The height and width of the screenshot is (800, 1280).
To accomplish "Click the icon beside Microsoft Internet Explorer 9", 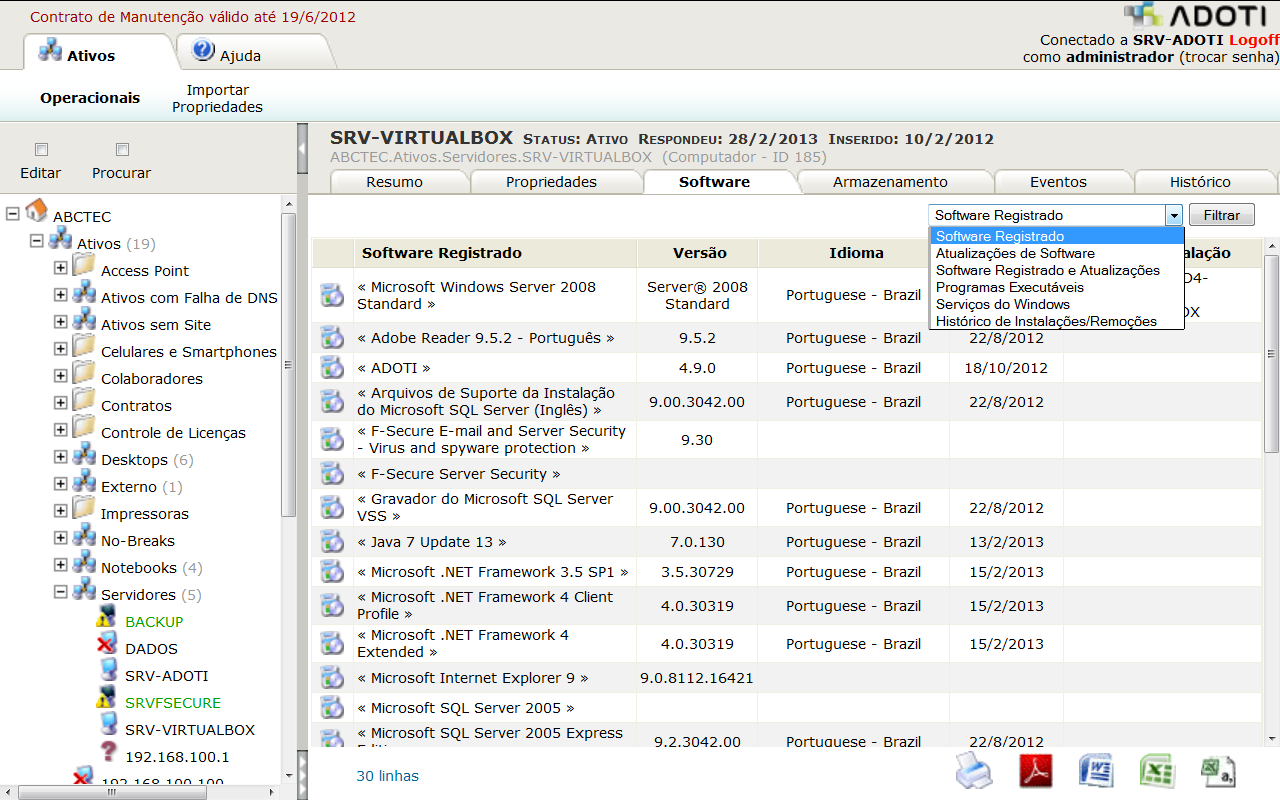I will click(332, 678).
